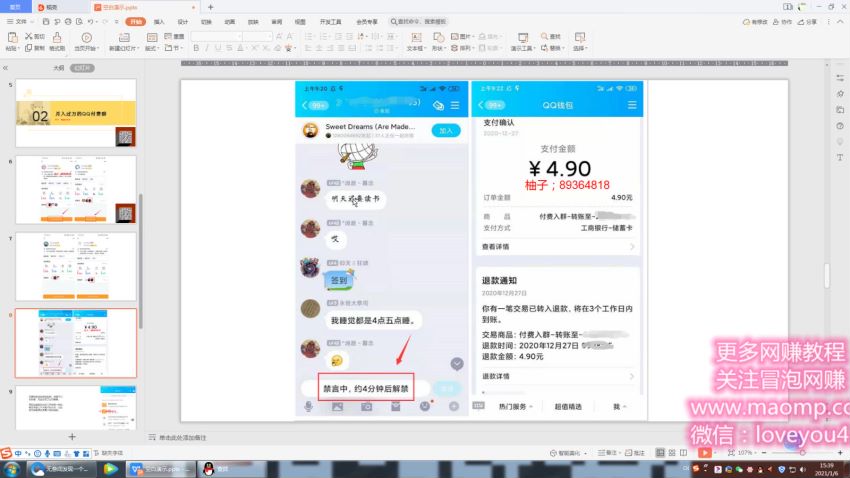850x478 pixels.
Task: Click the zoom out minus button
Action: (x=764, y=453)
